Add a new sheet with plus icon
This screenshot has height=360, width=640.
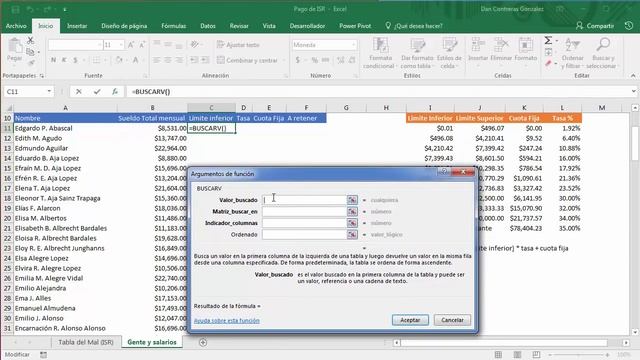click(203, 342)
